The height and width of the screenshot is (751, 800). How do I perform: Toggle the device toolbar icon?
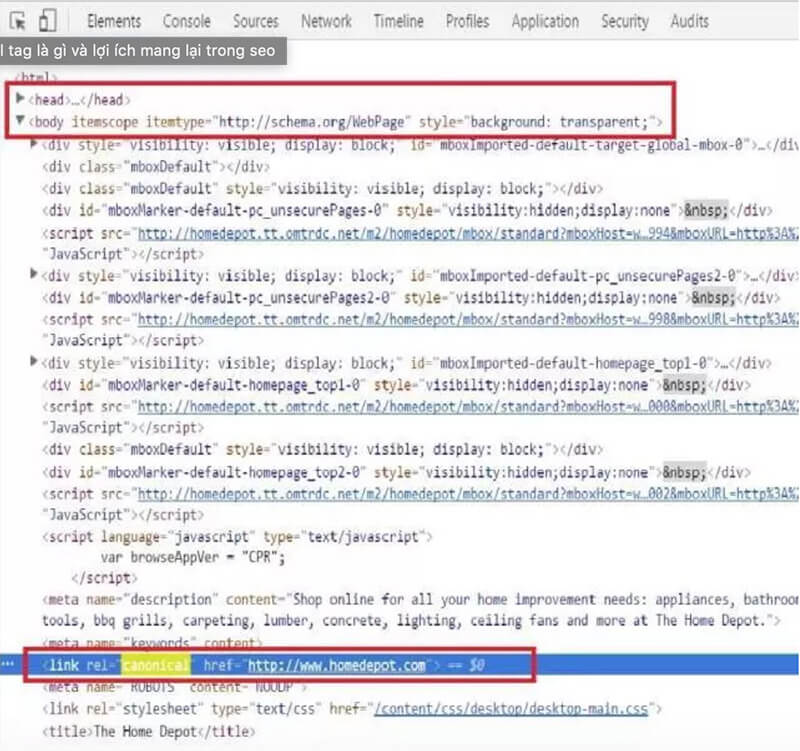[x=48, y=21]
